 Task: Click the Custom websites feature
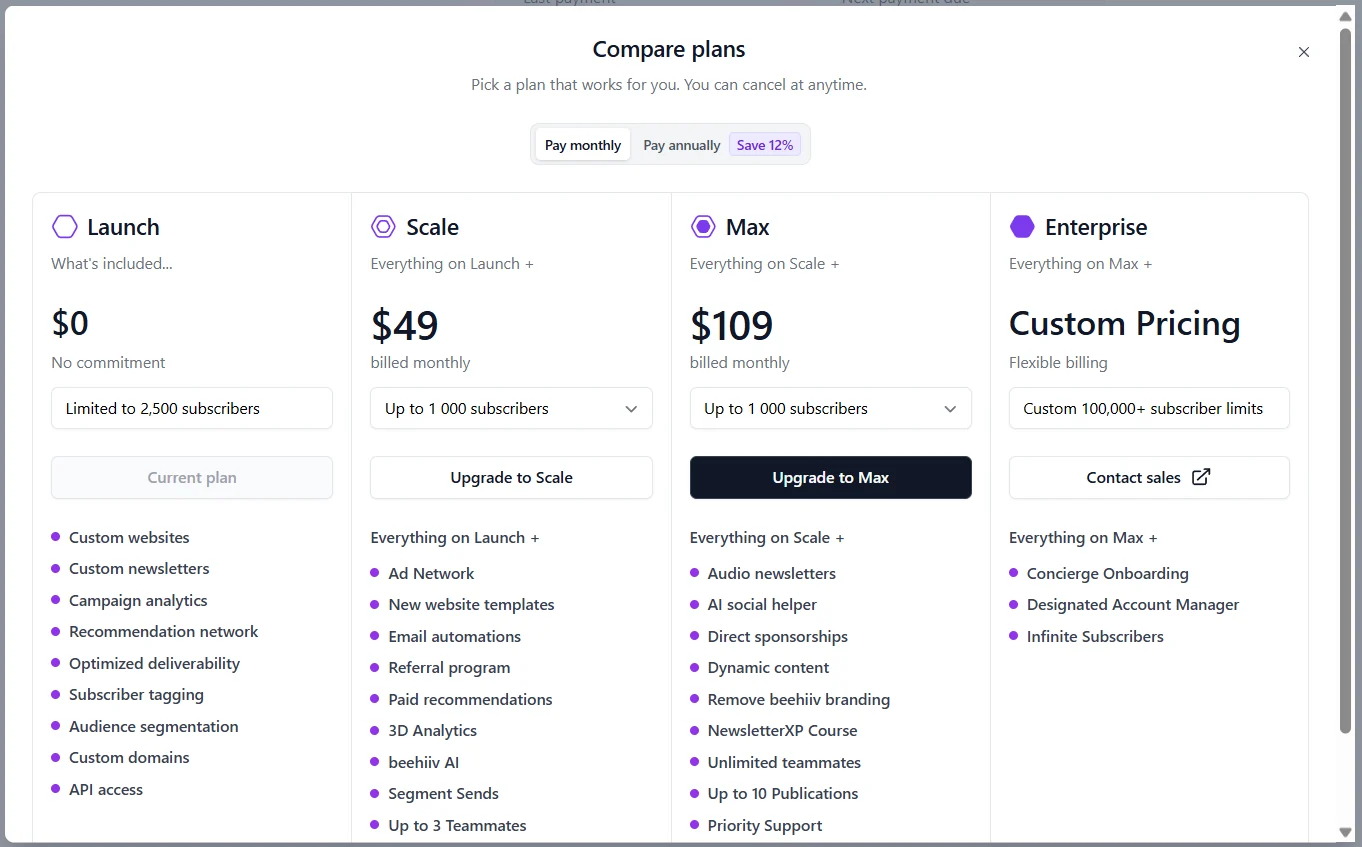pos(129,537)
